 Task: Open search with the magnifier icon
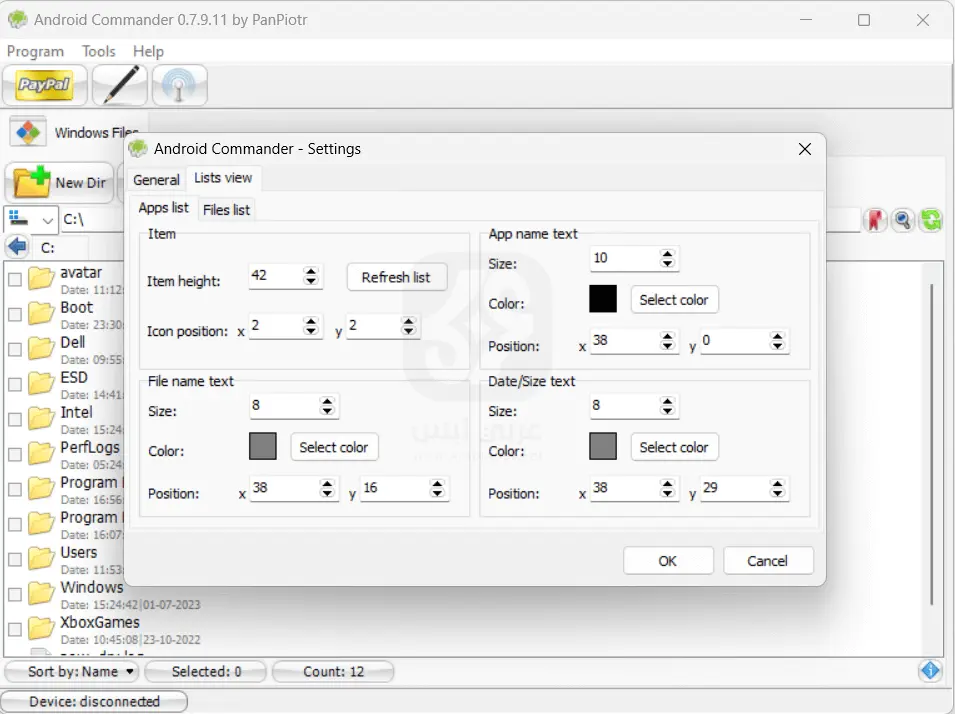tap(902, 219)
